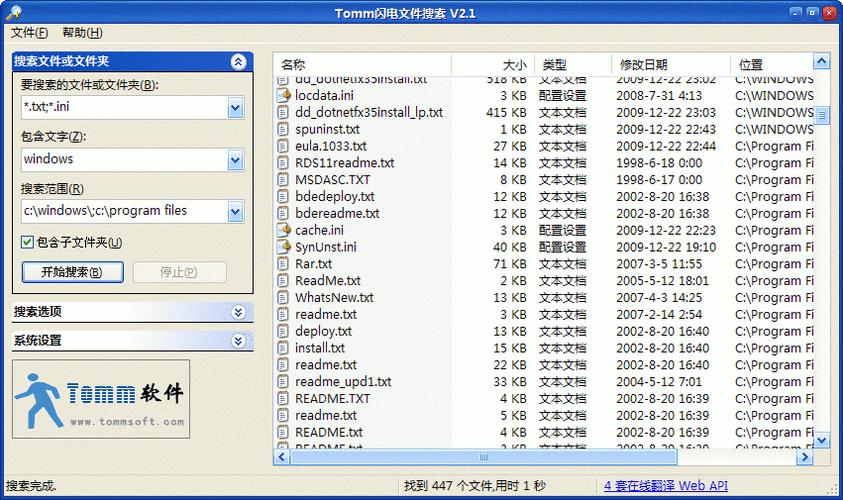
Task: Click the RDS11readme.txt document icon
Action: 283,163
